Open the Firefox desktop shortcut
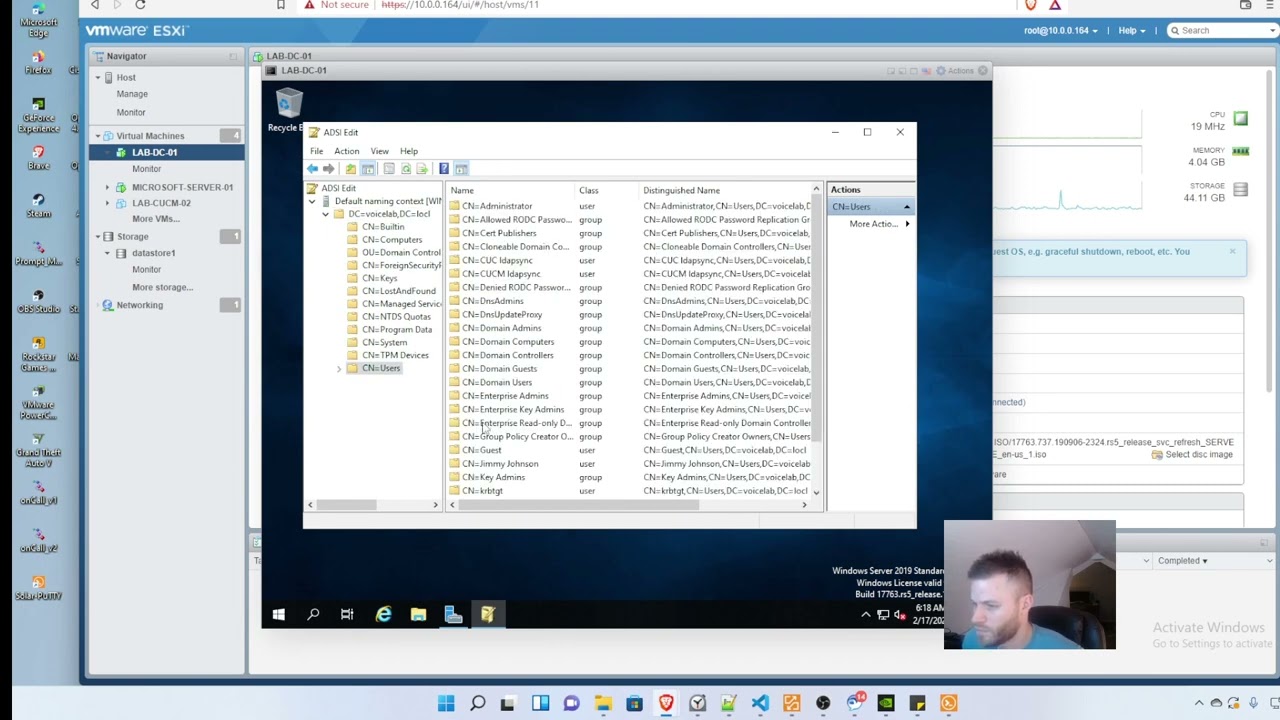The width and height of the screenshot is (1280, 720). (38, 61)
